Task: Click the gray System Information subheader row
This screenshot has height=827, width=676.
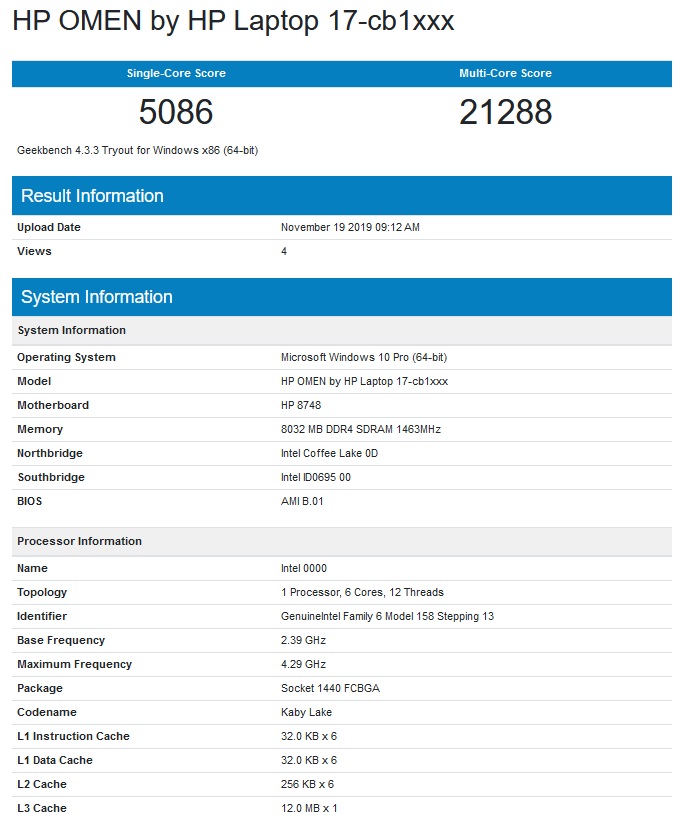Action: [x=342, y=330]
